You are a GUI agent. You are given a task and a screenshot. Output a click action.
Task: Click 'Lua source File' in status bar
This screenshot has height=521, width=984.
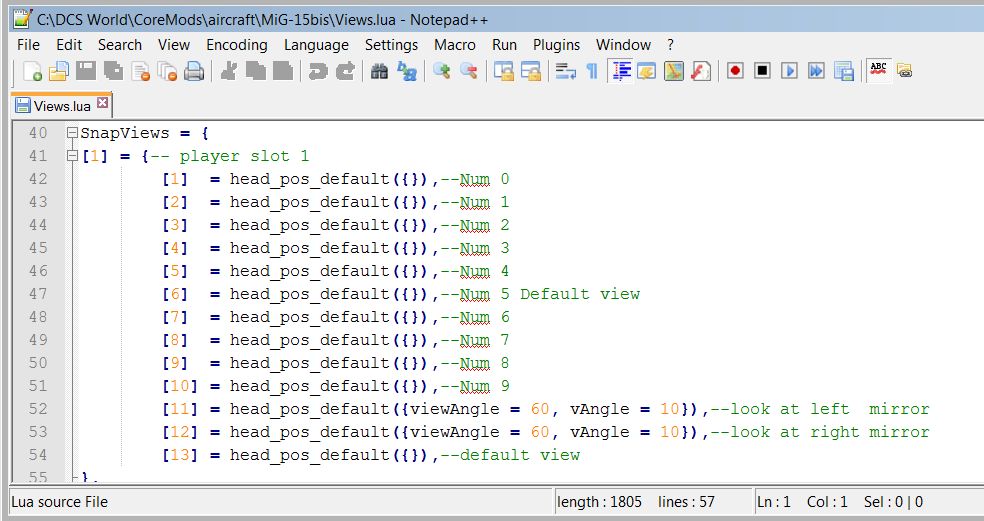[60, 502]
